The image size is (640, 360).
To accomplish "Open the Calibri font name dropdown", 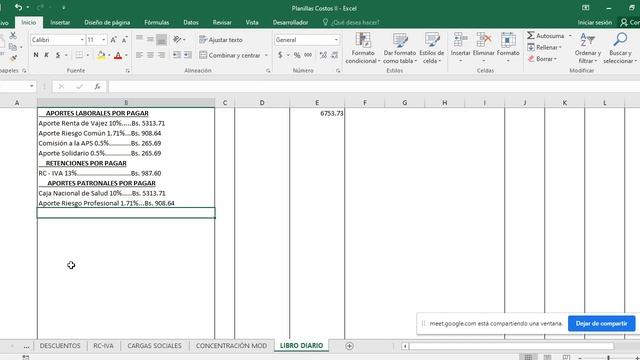I will pyautogui.click(x=82, y=40).
